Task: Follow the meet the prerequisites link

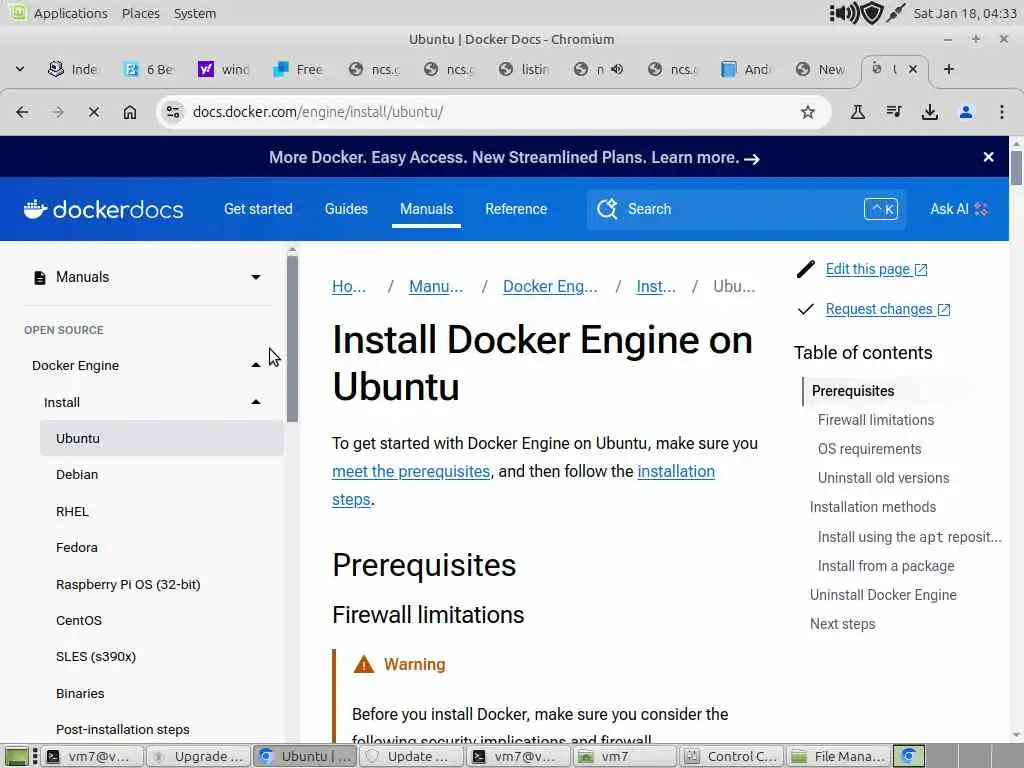Action: pos(411,471)
